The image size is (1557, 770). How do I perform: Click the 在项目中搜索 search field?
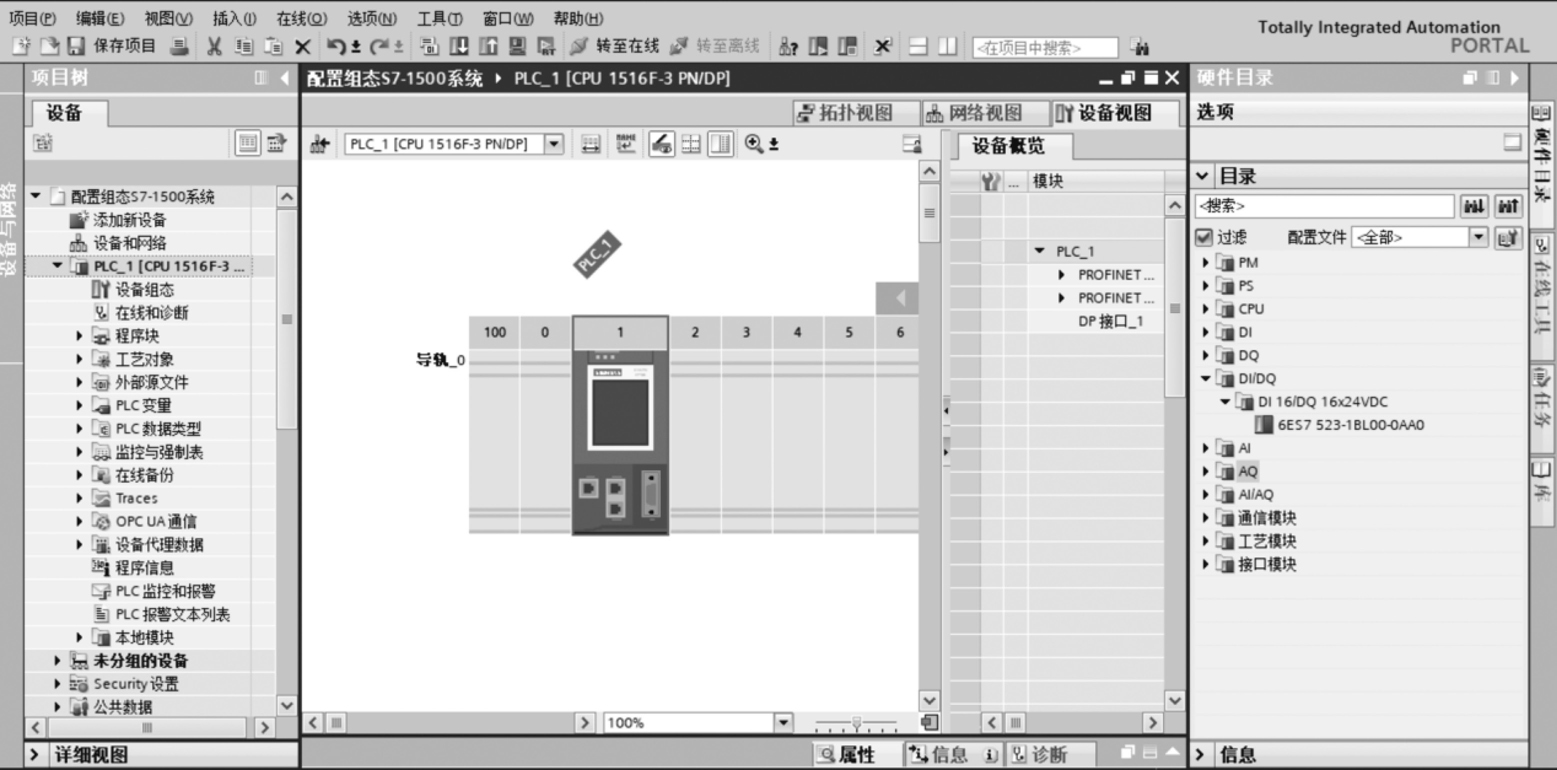coord(1045,47)
